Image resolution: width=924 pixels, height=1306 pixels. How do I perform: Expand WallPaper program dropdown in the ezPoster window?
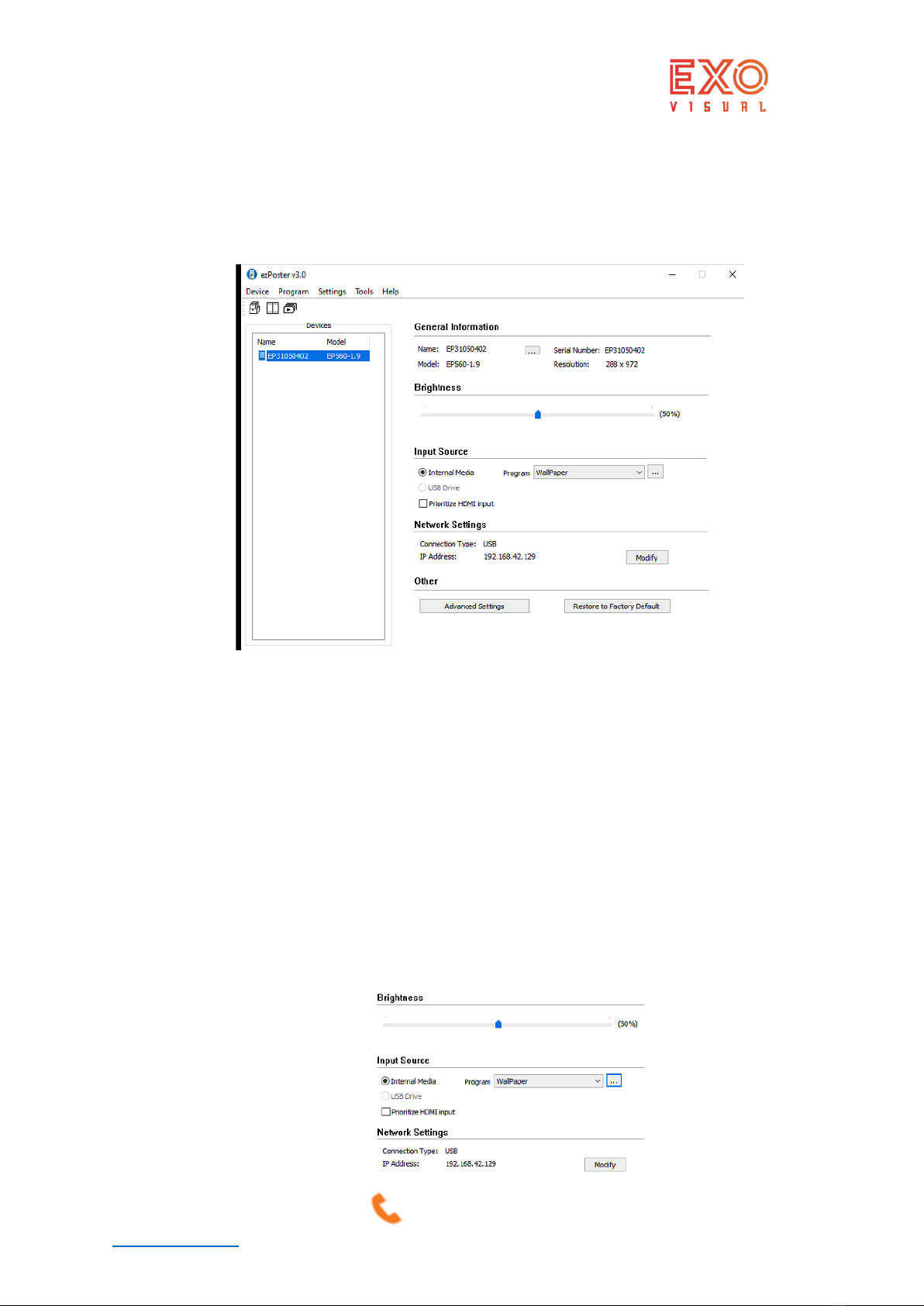(639, 472)
